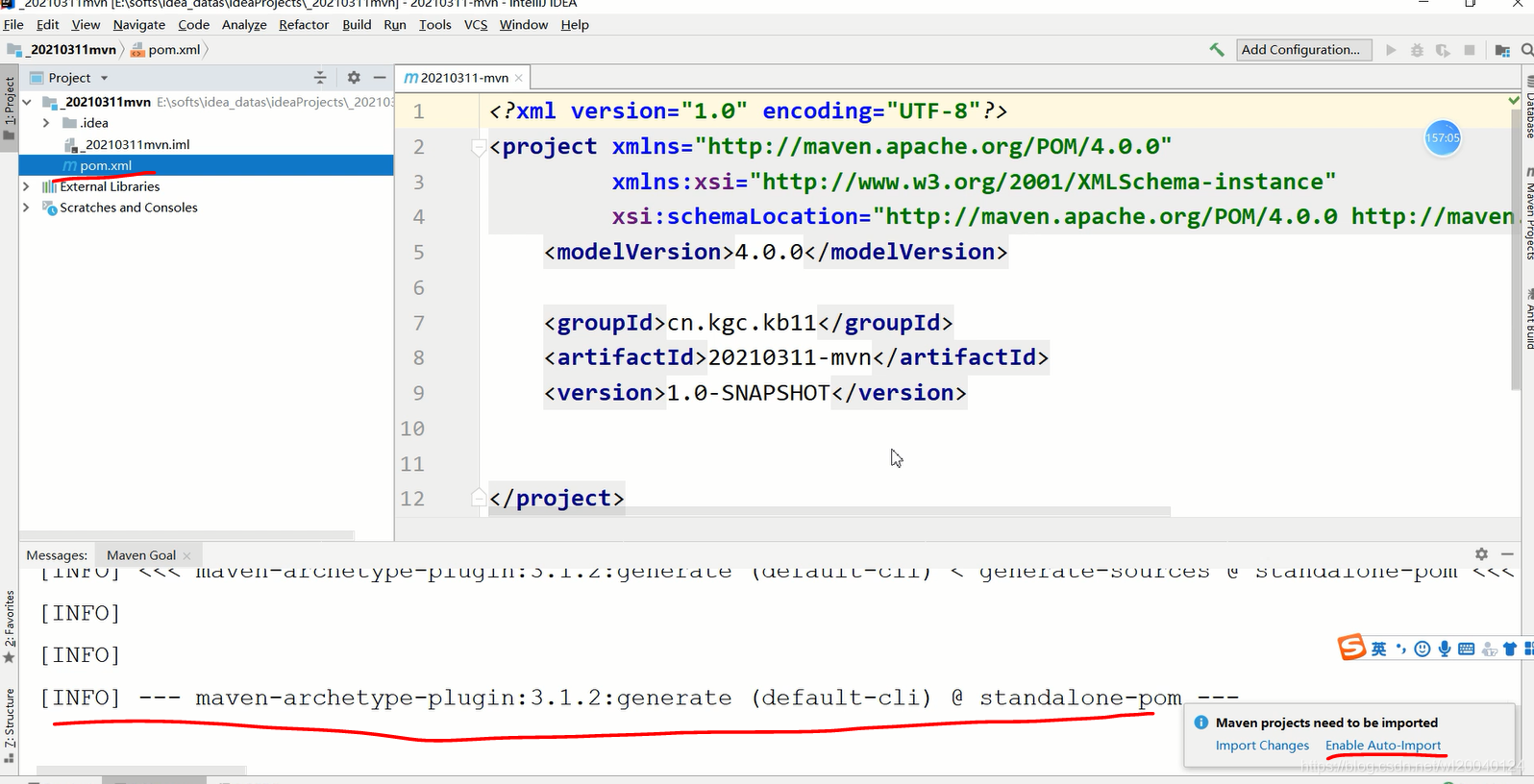Screen dimensions: 1534x784
Task: Click pom.xml in the breadcrumb bar
Action: pos(165,50)
